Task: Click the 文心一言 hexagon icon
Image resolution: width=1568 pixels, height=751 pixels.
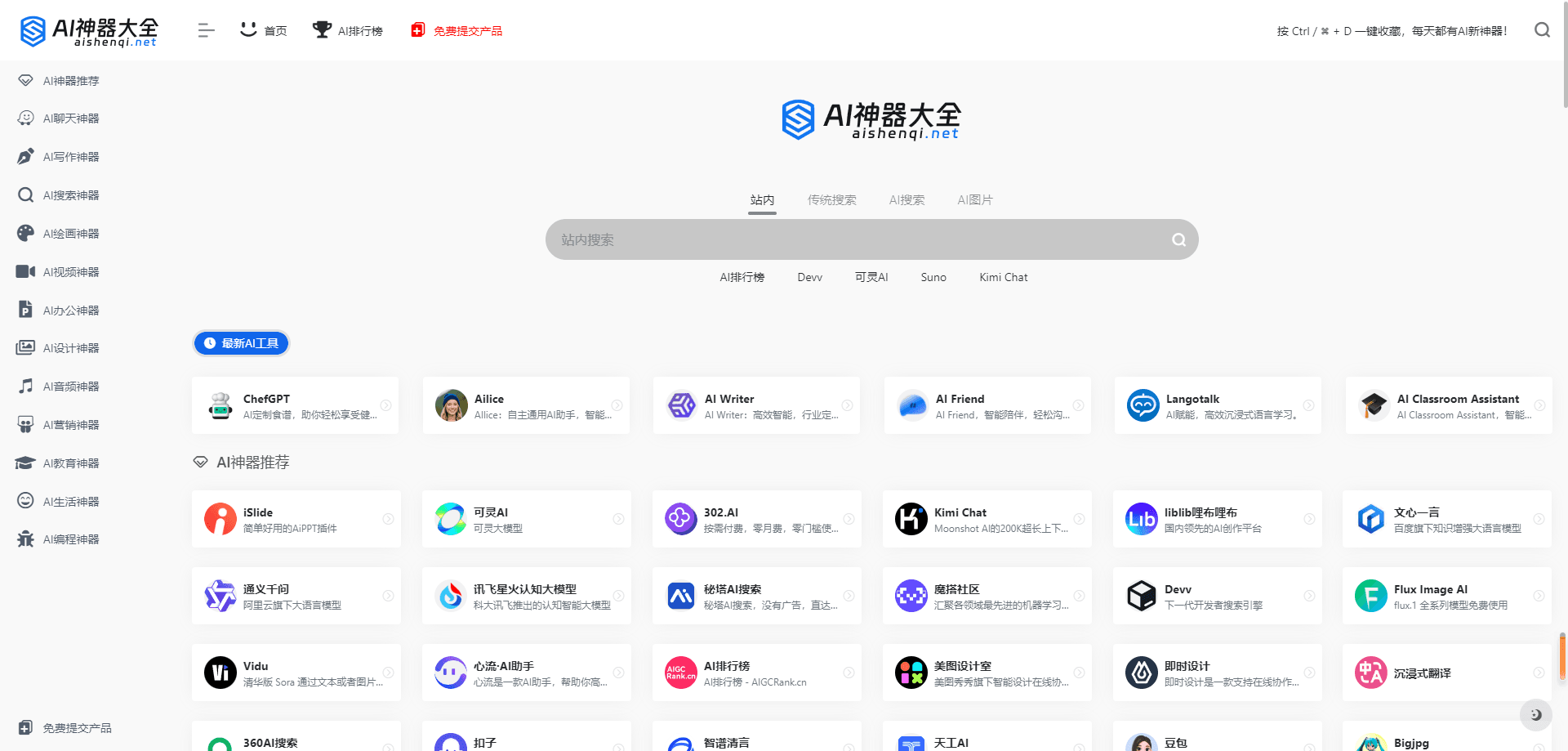Action: coord(1371,519)
